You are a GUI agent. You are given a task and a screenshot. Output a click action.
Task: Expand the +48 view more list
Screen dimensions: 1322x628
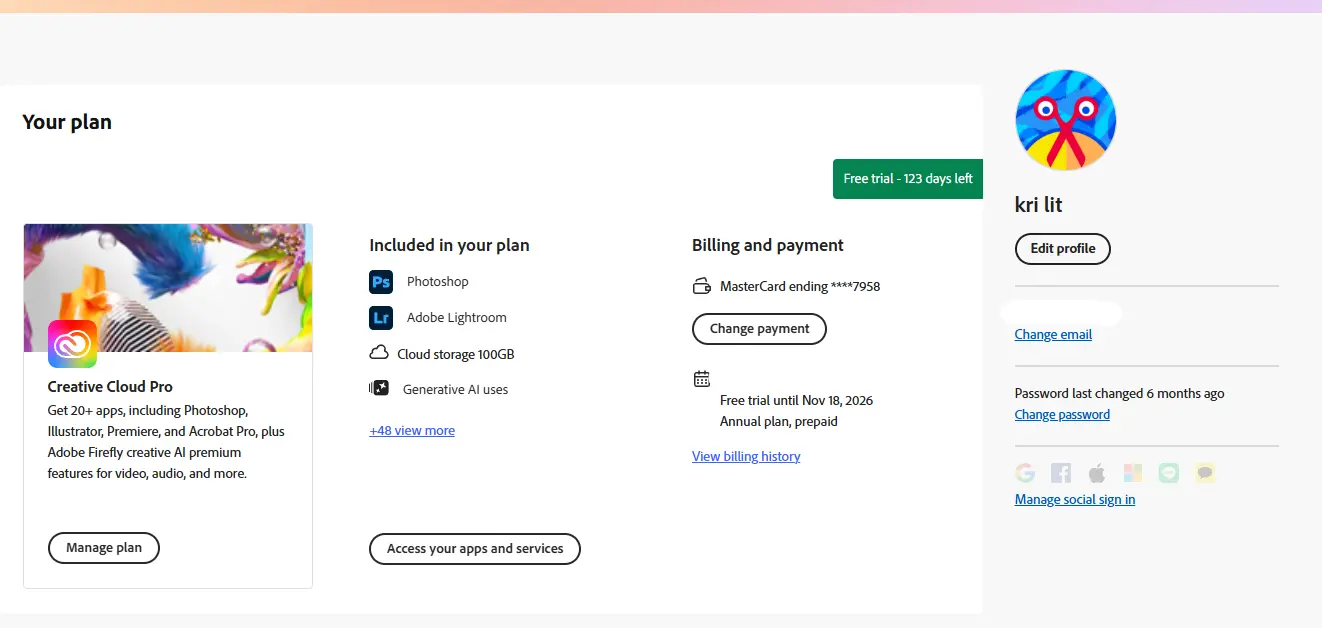tap(412, 431)
